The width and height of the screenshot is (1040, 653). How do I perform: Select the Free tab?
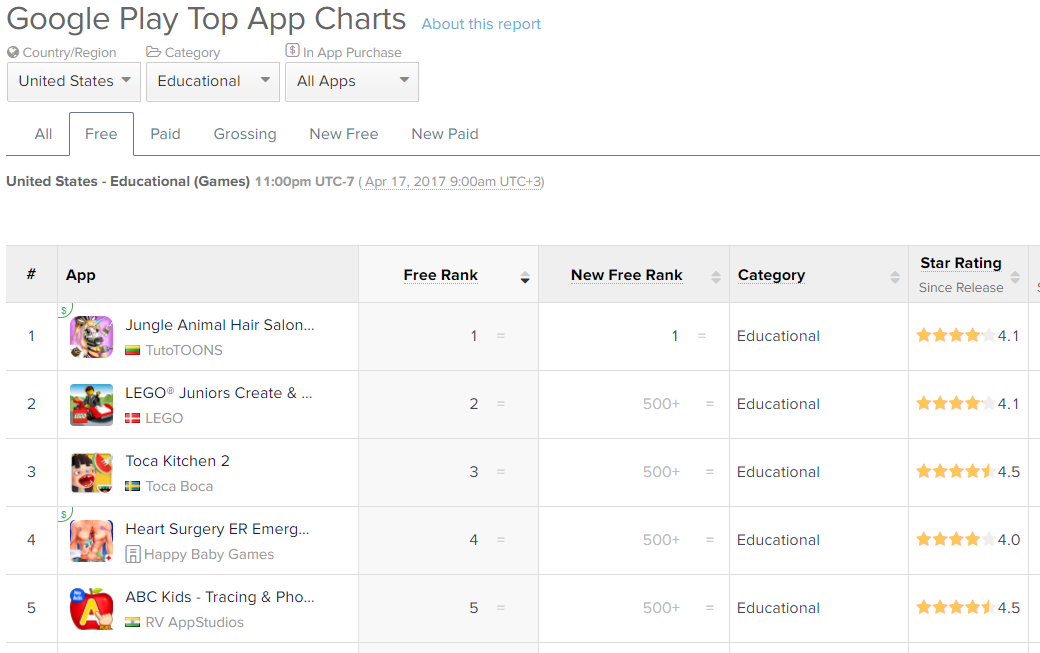(101, 134)
